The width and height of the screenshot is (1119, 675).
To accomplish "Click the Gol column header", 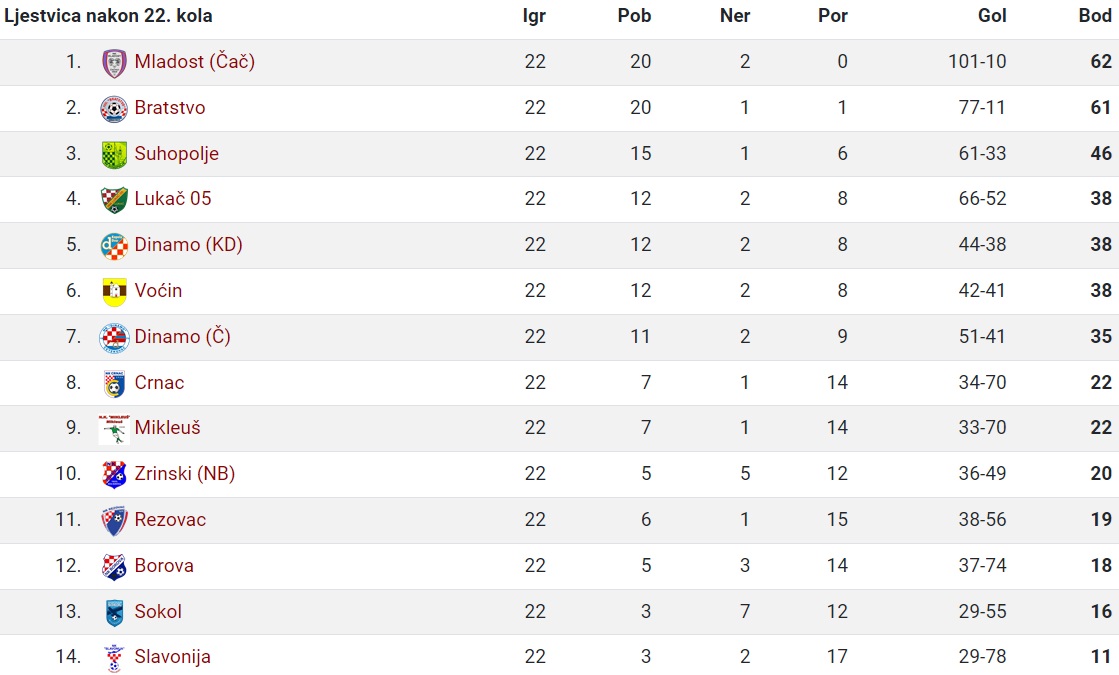I will pos(992,16).
